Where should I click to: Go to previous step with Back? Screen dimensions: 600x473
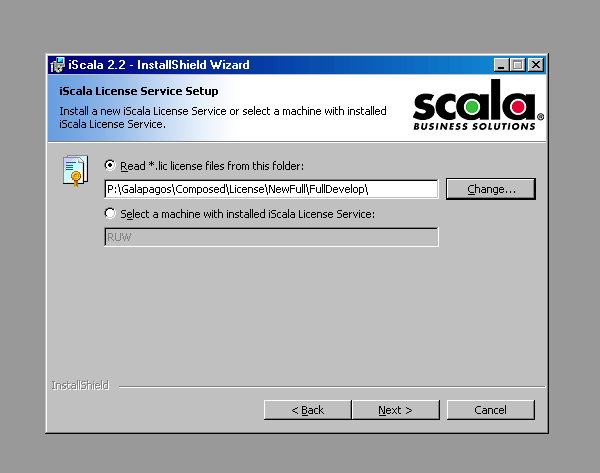click(x=307, y=410)
